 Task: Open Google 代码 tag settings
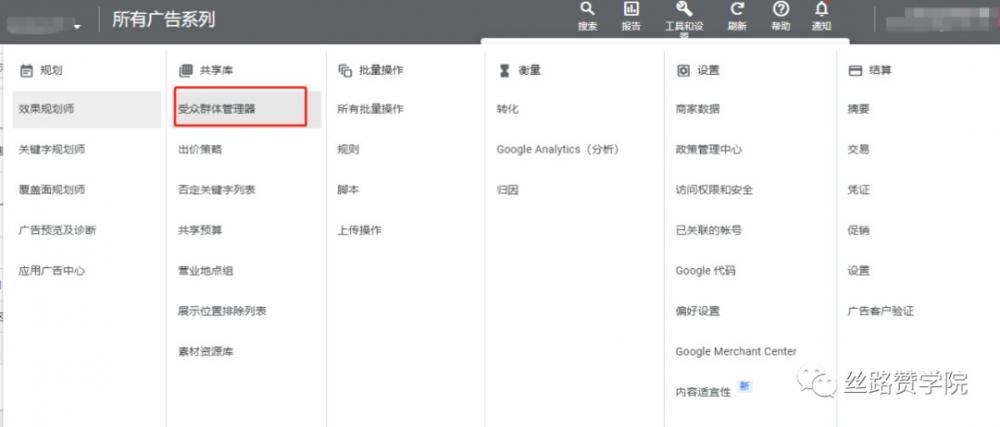click(x=705, y=271)
